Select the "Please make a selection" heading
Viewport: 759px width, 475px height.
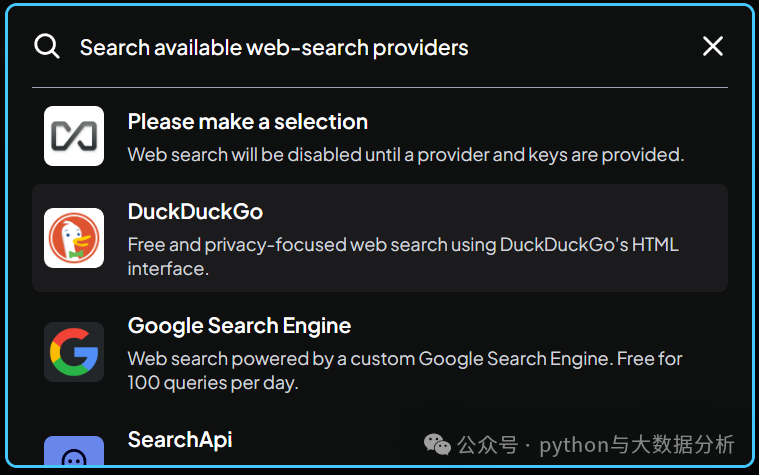pos(248,122)
